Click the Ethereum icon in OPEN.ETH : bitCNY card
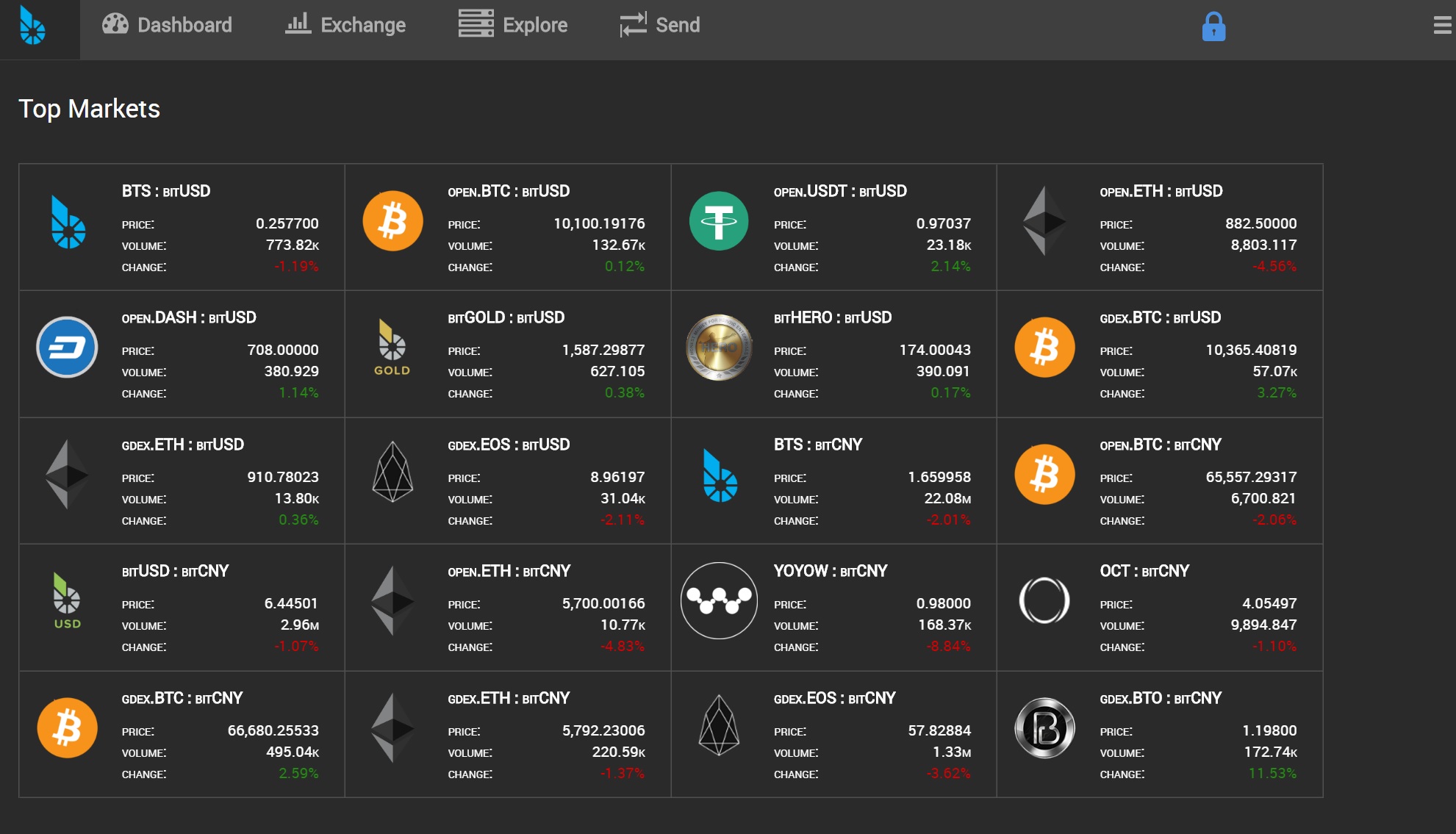Viewport: 1456px width, 834px height. click(393, 600)
